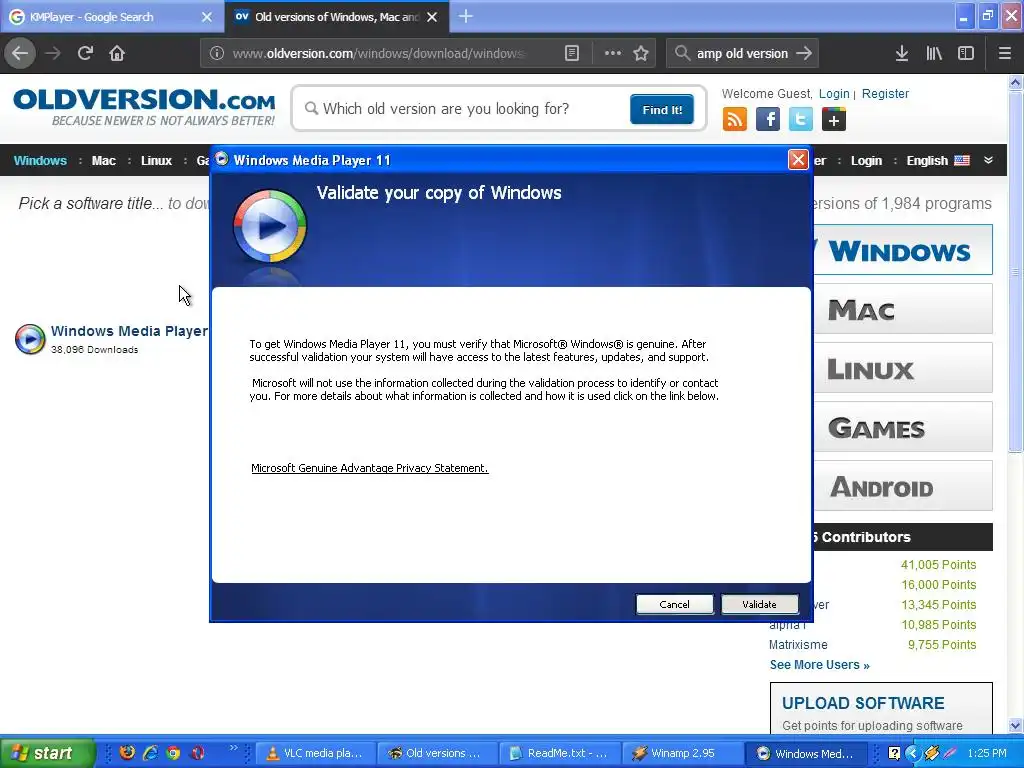Image resolution: width=1024 pixels, height=768 pixels.
Task: Cancel the Windows Media Player 11 validation
Action: [675, 604]
